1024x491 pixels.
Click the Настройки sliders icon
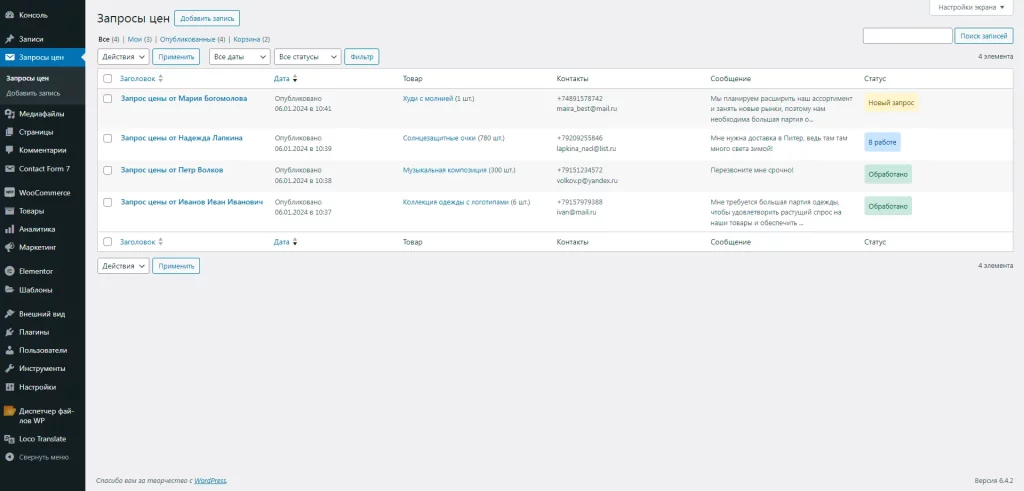(x=10, y=387)
